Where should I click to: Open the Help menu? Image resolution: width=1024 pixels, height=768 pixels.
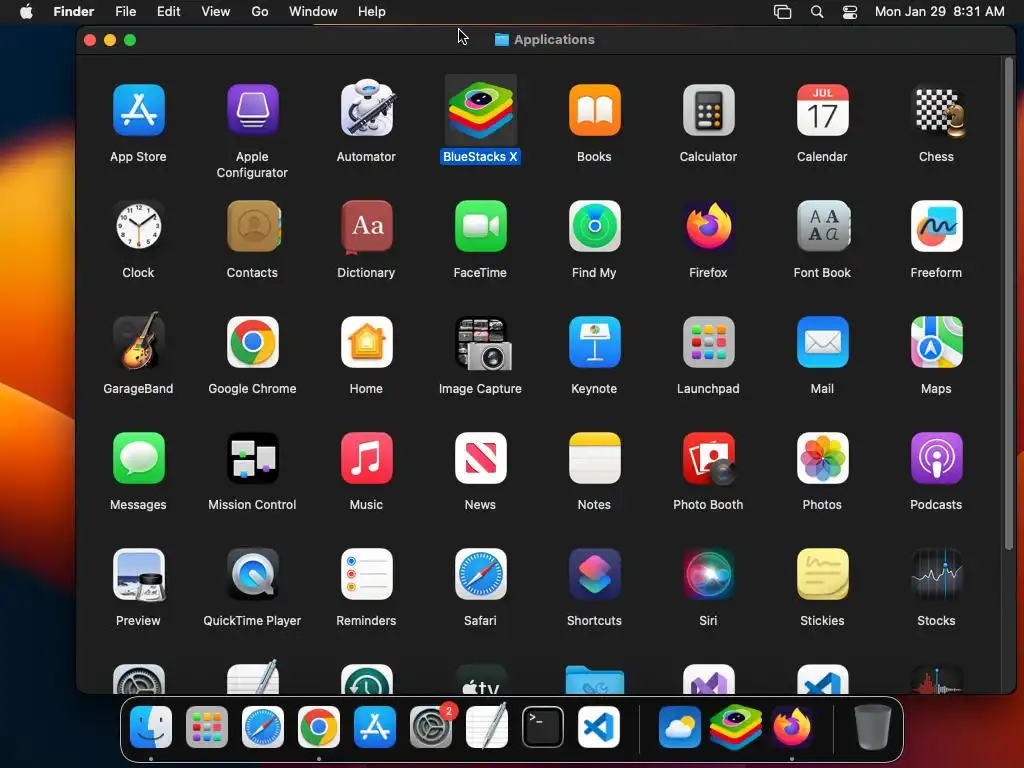pos(372,12)
